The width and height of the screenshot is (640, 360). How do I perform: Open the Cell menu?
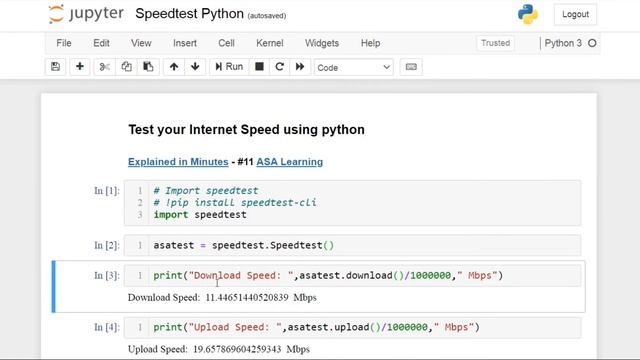(x=226, y=43)
